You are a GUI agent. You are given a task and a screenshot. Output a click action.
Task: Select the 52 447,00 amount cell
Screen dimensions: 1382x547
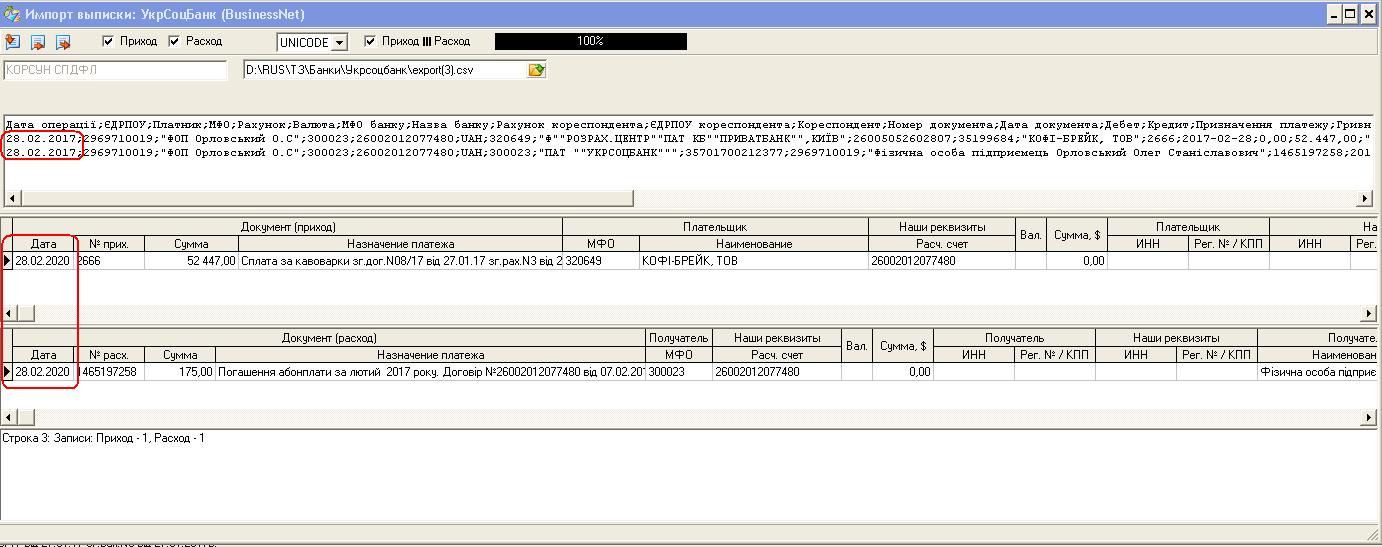point(191,261)
